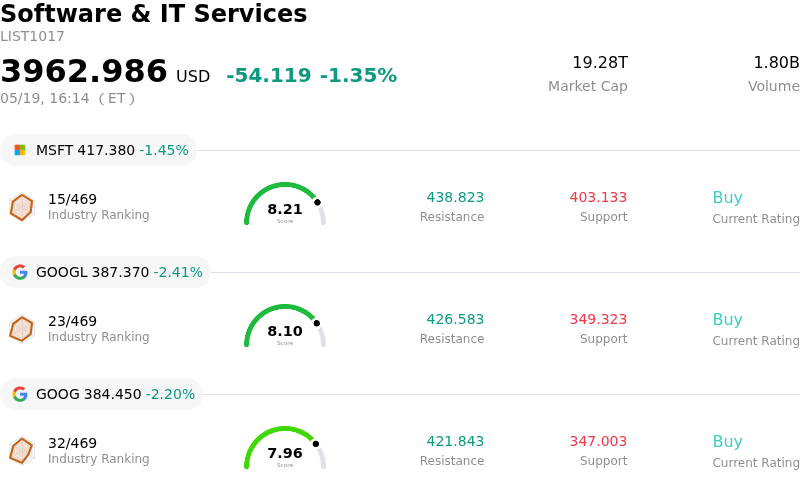The height and width of the screenshot is (488, 800).
Task: Open MSFT industry ranking radar icon
Action: click(22, 207)
